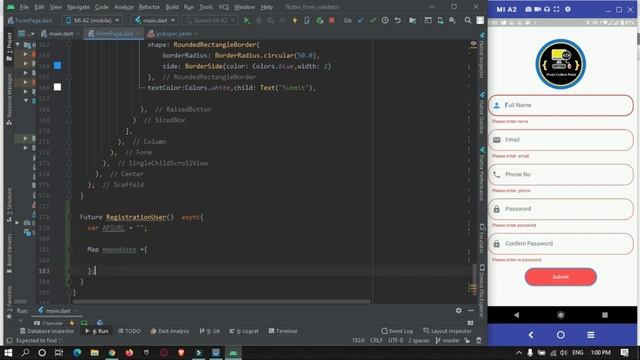Click the Flutter hot reload lightning icon

click(x=295, y=20)
